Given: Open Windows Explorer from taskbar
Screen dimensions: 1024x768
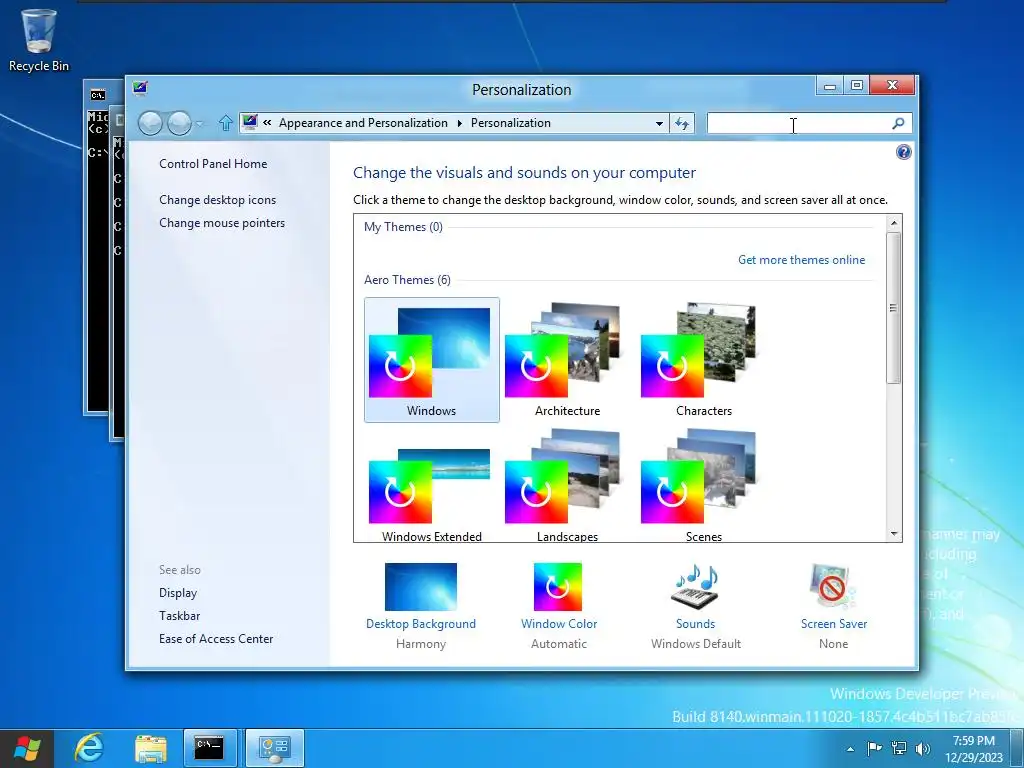Looking at the screenshot, I should click(150, 748).
